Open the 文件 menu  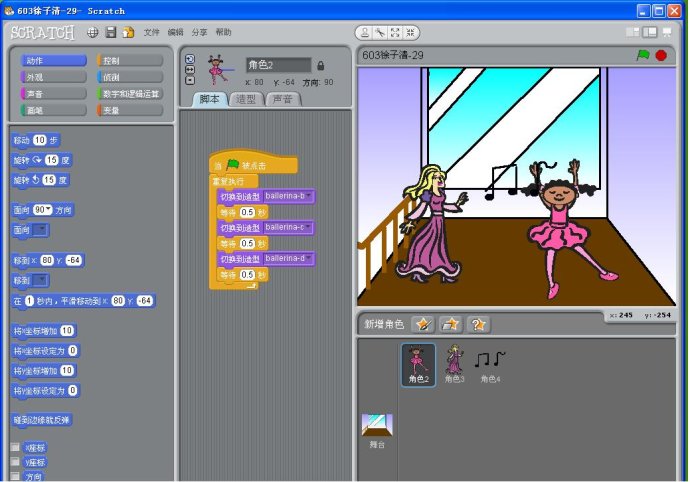pyautogui.click(x=151, y=32)
